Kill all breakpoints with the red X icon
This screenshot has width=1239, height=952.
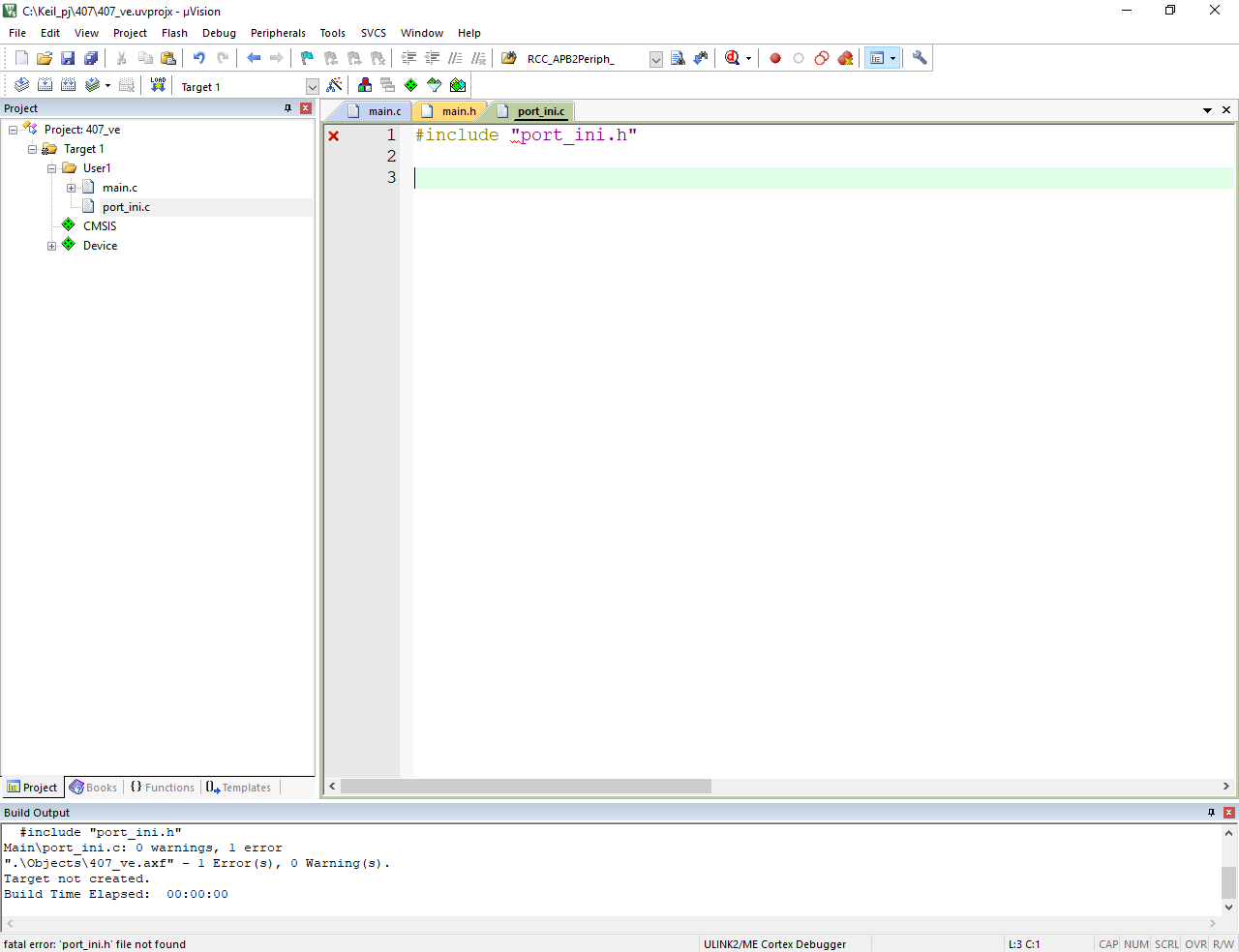click(845, 58)
